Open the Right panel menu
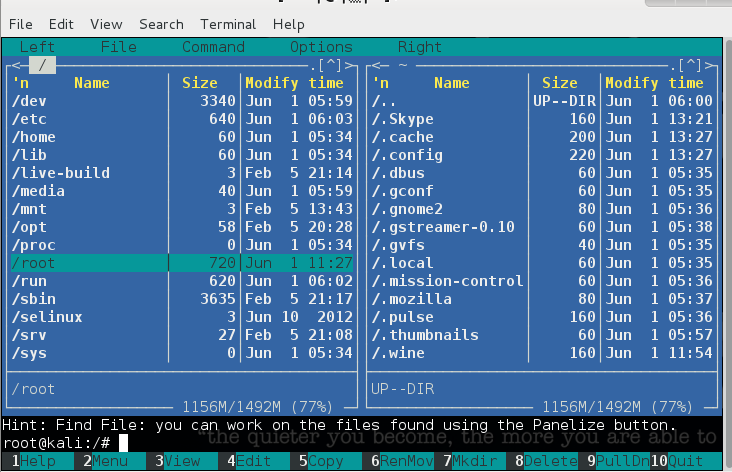 pyautogui.click(x=419, y=47)
